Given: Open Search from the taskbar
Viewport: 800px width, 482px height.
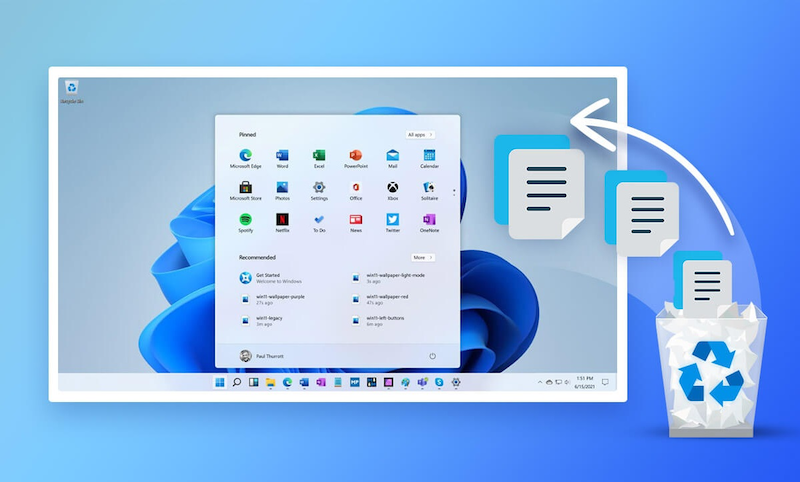Looking at the screenshot, I should point(237,382).
